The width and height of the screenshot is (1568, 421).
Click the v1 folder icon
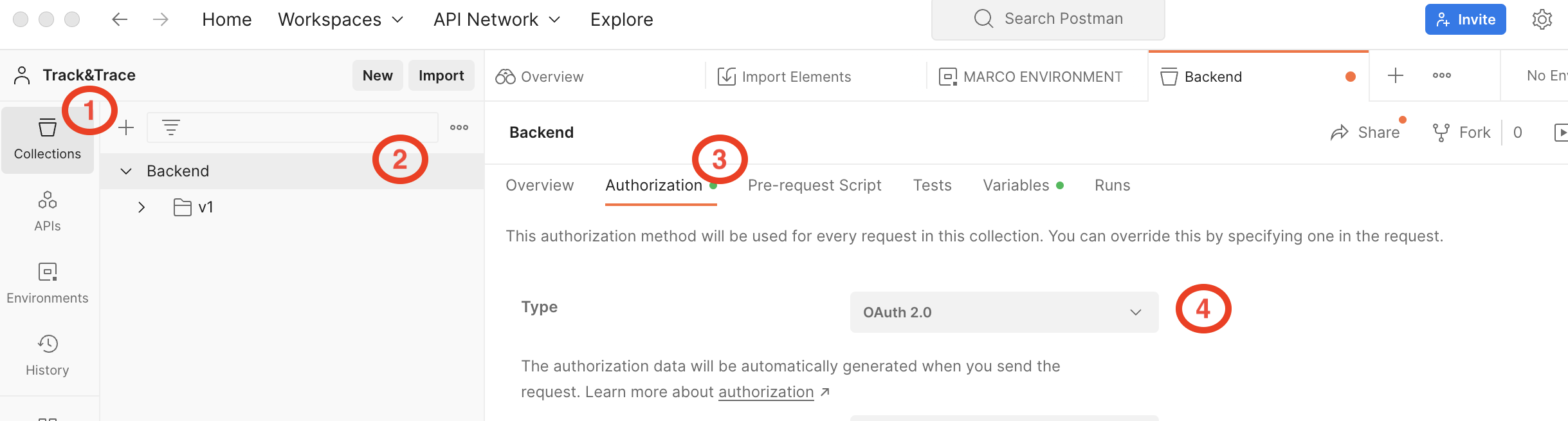coord(183,207)
